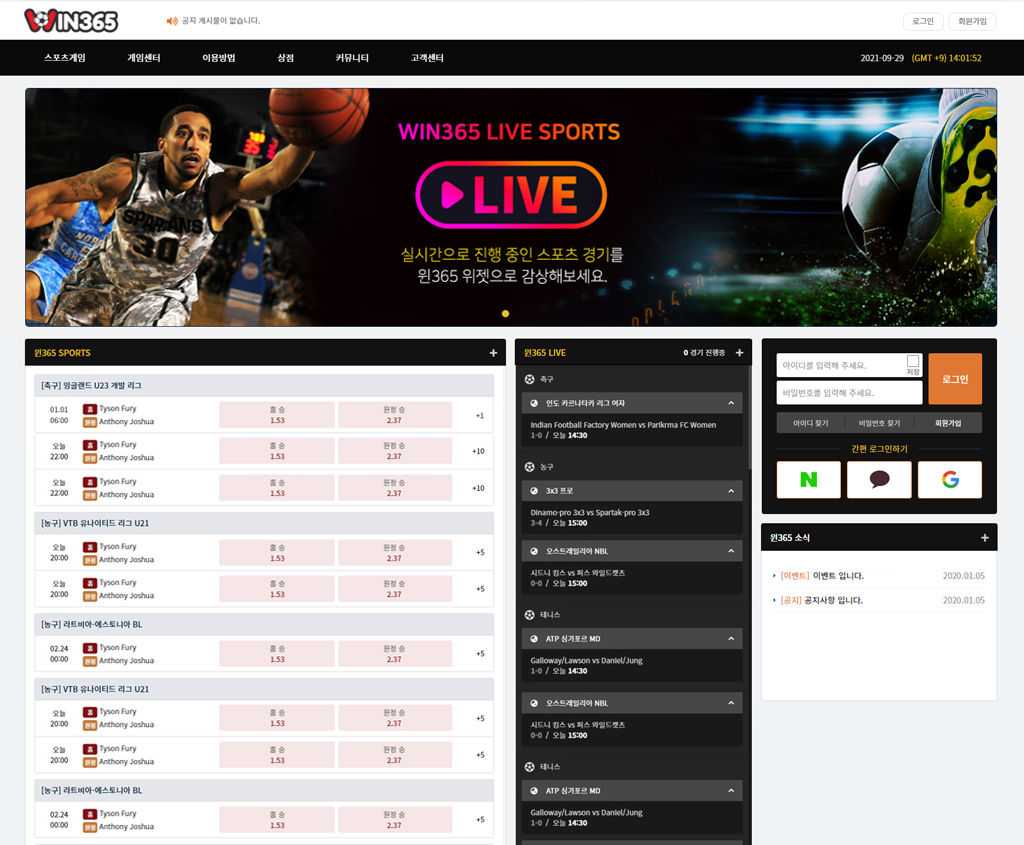Viewport: 1024px width, 845px height.
Task: Open the 고객센터 menu
Action: (x=427, y=58)
